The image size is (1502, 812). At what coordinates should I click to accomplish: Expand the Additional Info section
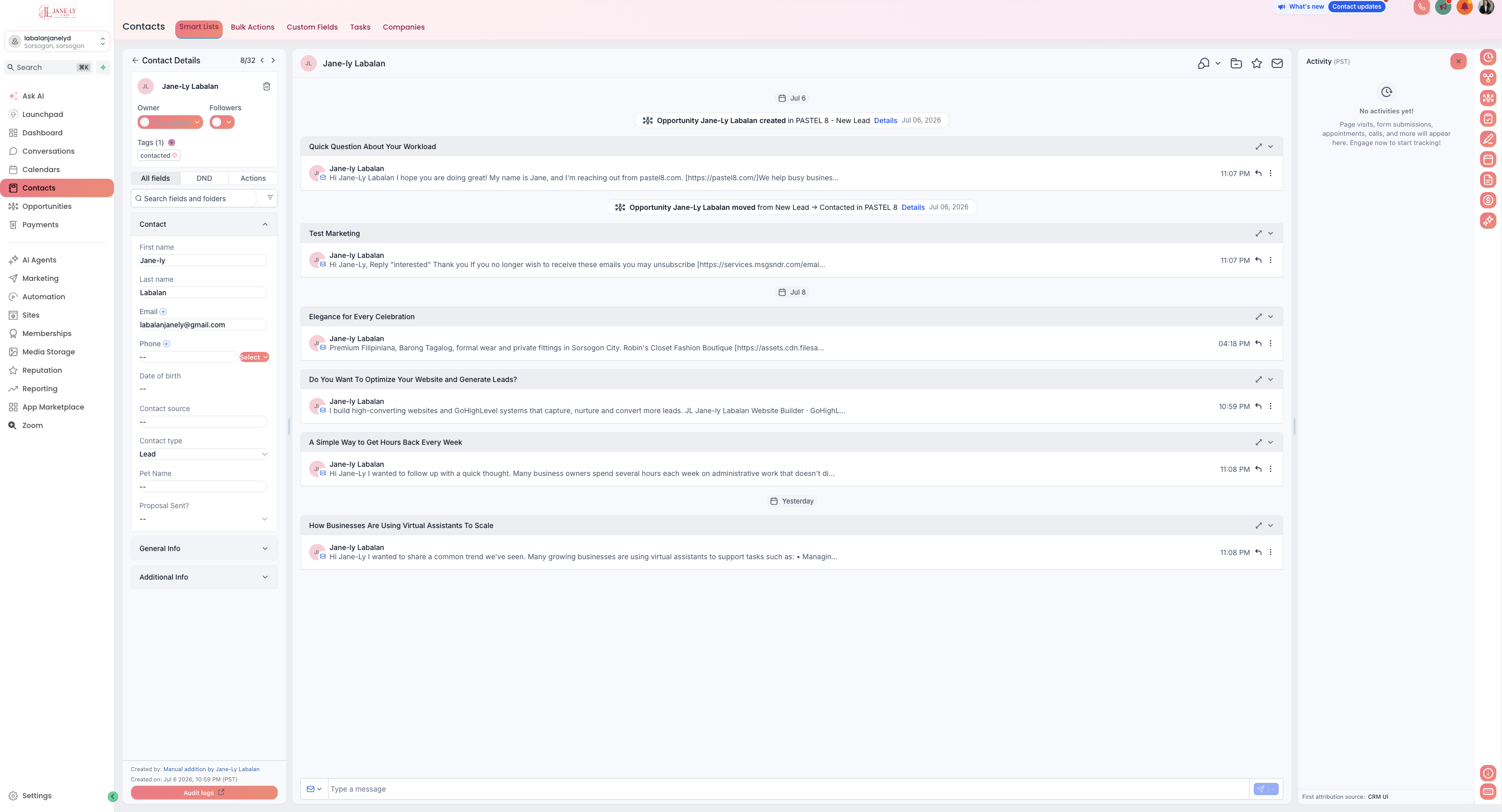click(x=204, y=577)
